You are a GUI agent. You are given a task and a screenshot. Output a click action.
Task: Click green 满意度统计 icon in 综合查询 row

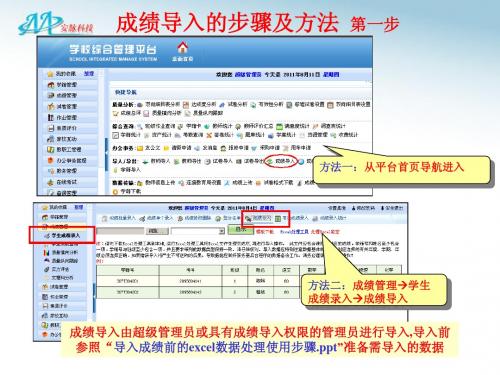[280, 126]
